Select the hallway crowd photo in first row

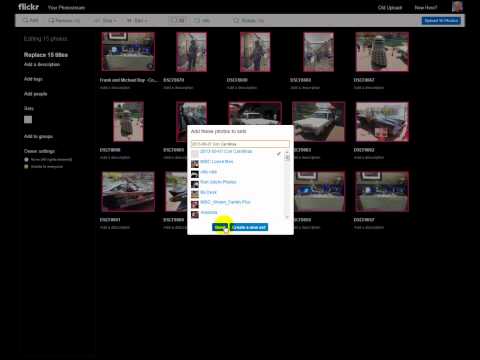[318, 52]
